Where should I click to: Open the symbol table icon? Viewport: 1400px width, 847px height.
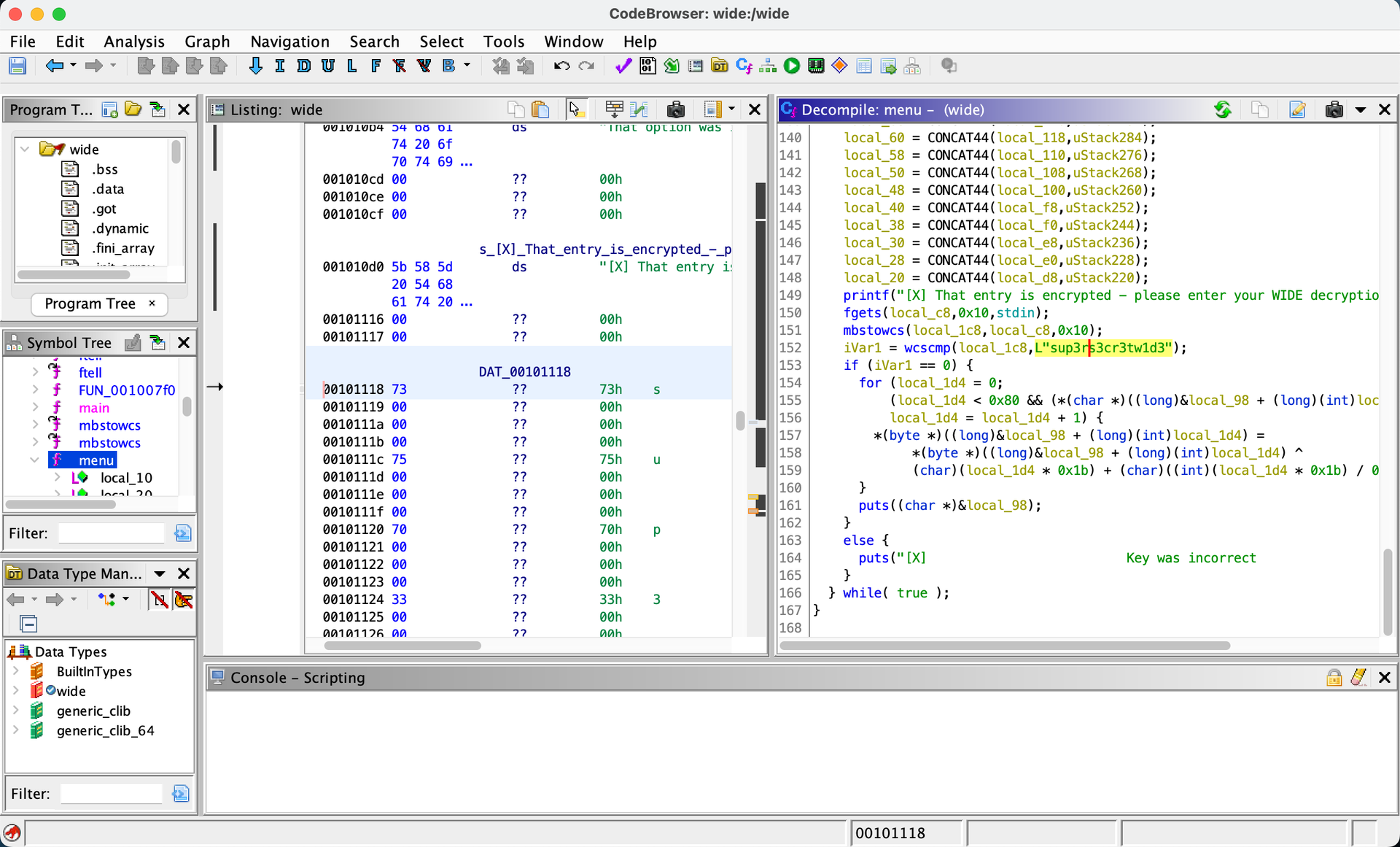(x=864, y=66)
